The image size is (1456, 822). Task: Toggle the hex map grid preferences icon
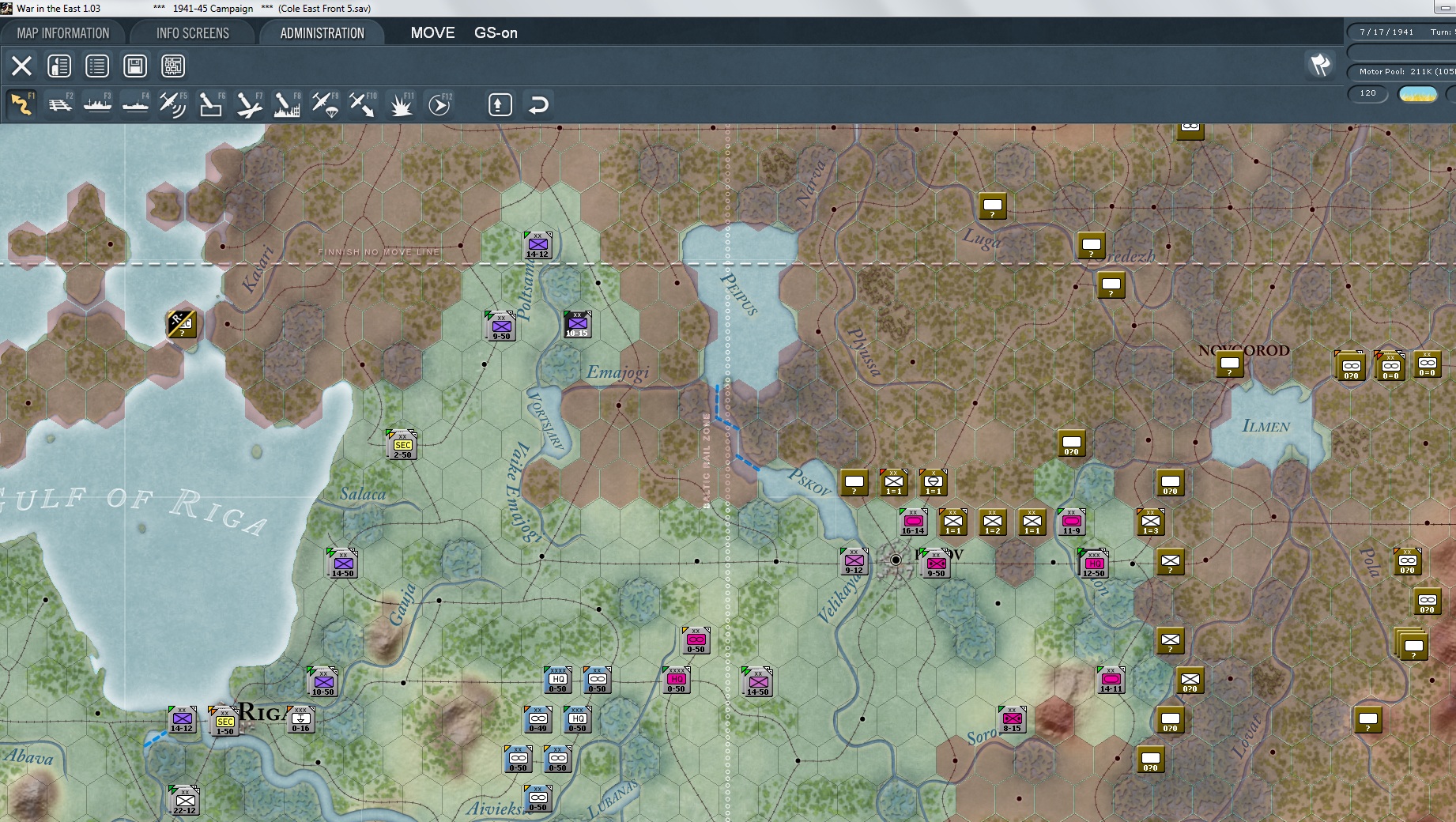(173, 66)
